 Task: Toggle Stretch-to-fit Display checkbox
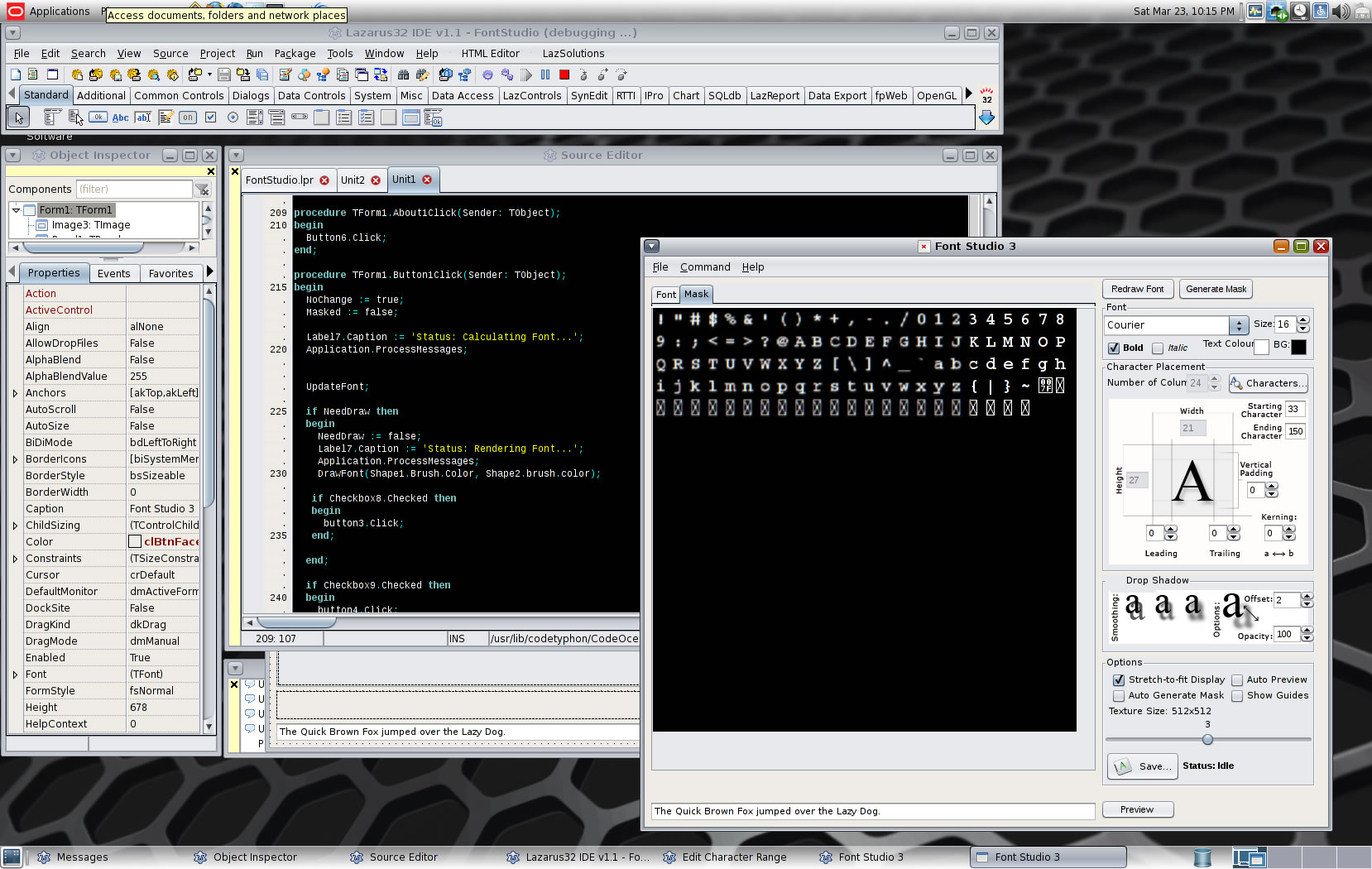(x=1119, y=679)
